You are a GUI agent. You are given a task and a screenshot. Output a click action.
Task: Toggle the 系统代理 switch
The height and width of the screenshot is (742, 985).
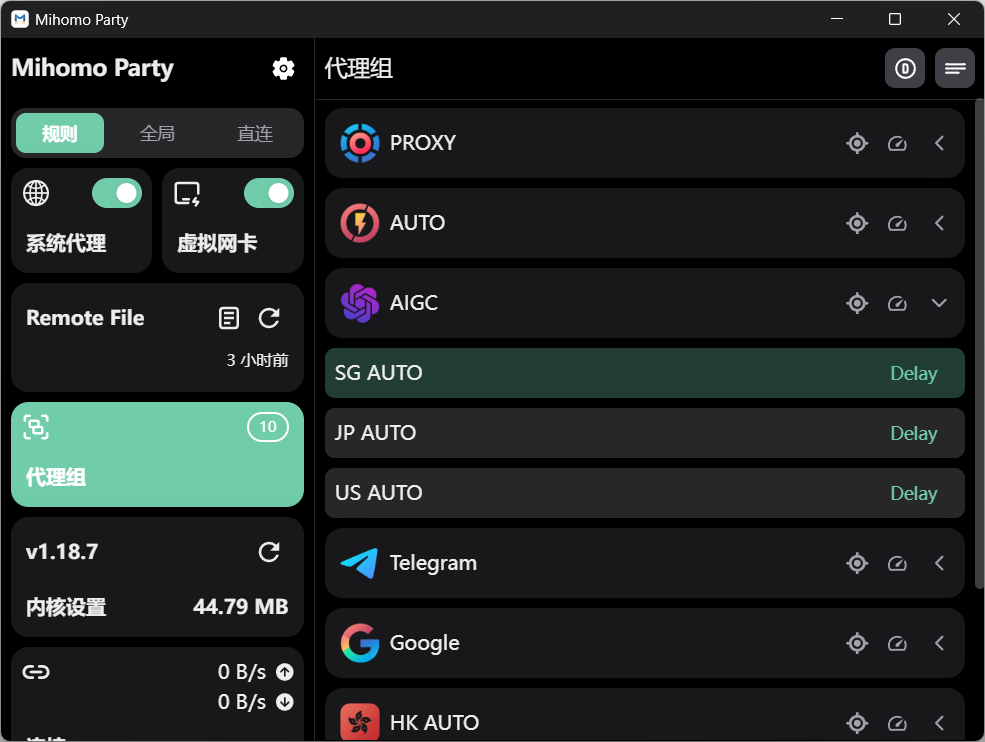click(117, 193)
